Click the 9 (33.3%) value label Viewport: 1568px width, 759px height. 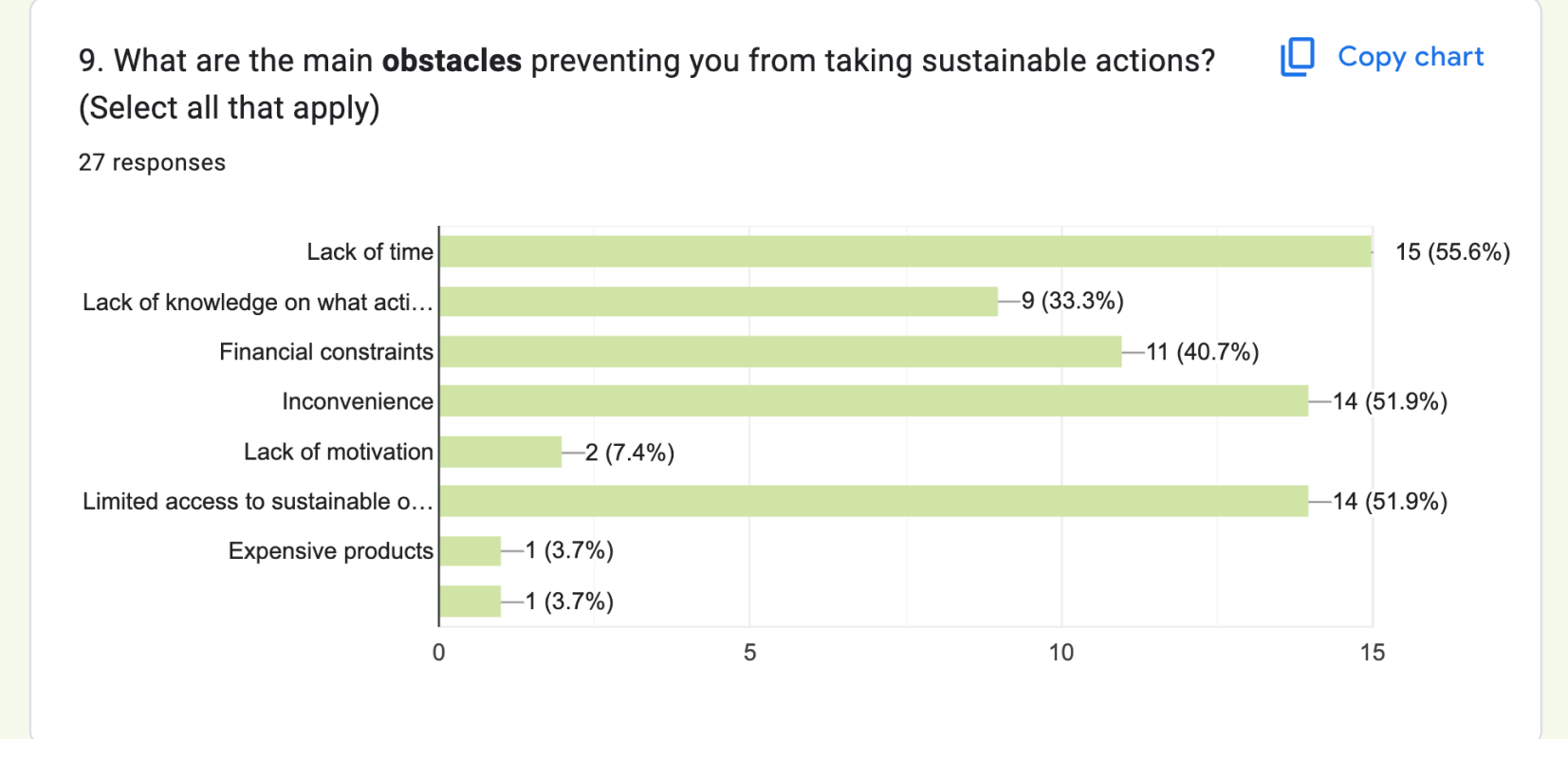pos(1072,302)
